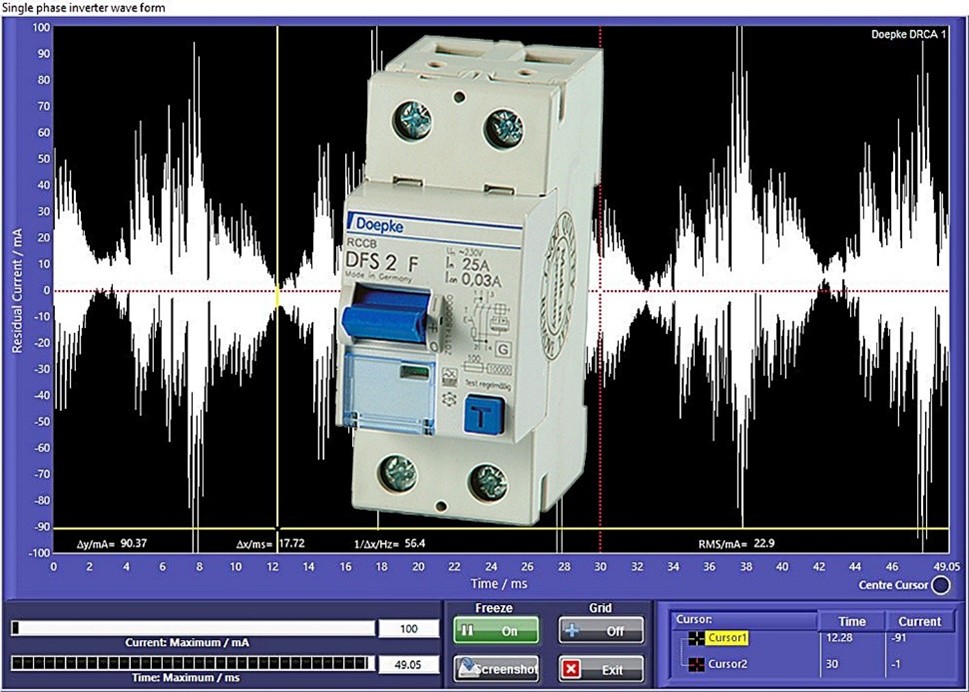Click the Current Maximum slider bar
The width and height of the screenshot is (969, 692).
coord(192,628)
